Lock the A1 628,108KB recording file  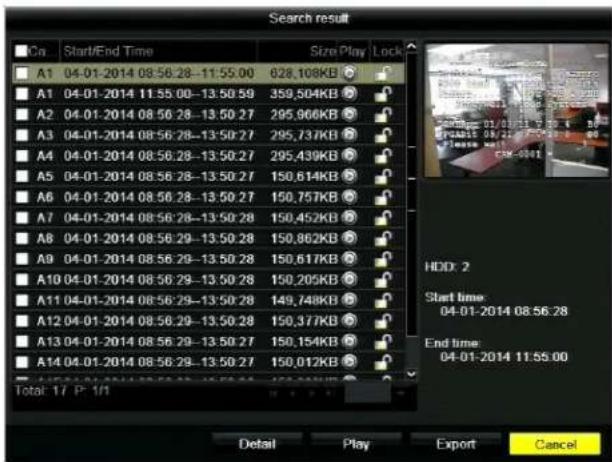(383, 73)
